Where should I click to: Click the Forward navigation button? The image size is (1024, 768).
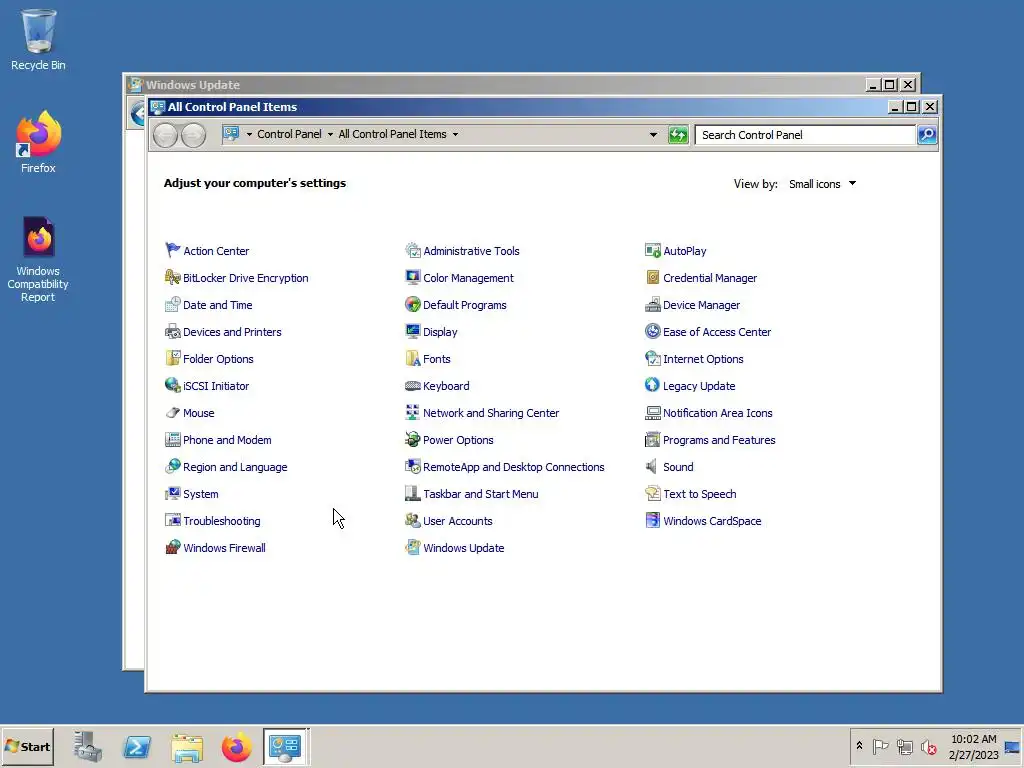pos(193,135)
